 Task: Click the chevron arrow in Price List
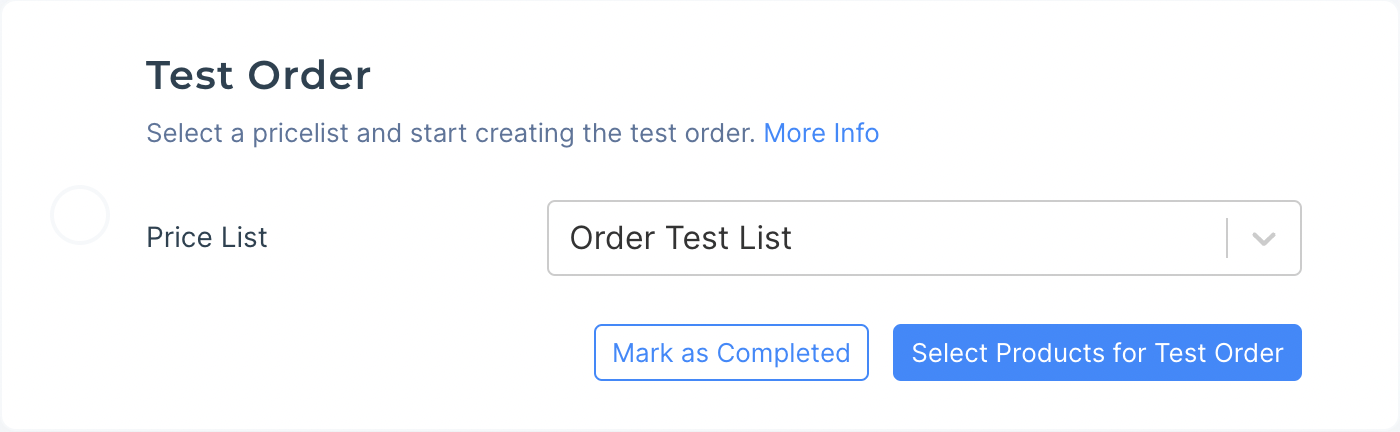coord(1264,239)
